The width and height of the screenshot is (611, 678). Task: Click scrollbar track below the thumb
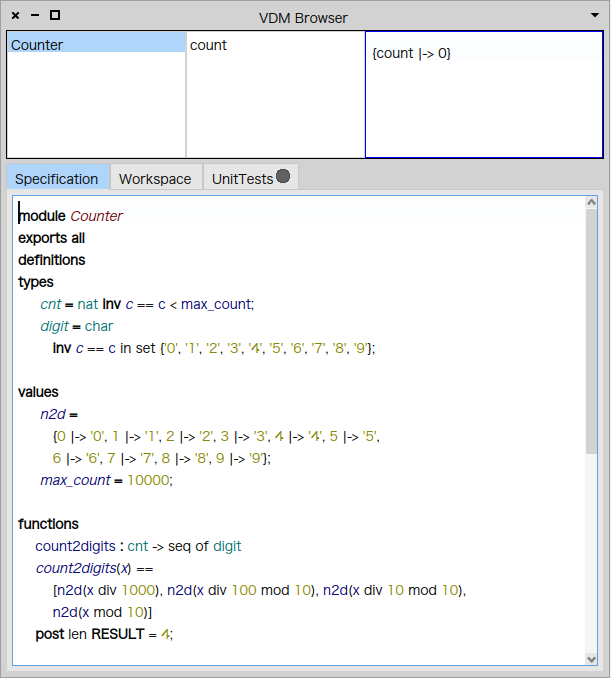click(592, 550)
